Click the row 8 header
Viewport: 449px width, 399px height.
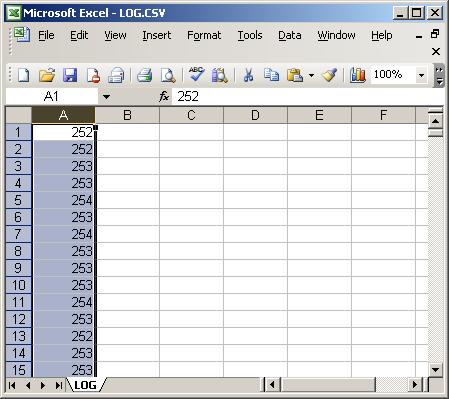click(x=18, y=251)
